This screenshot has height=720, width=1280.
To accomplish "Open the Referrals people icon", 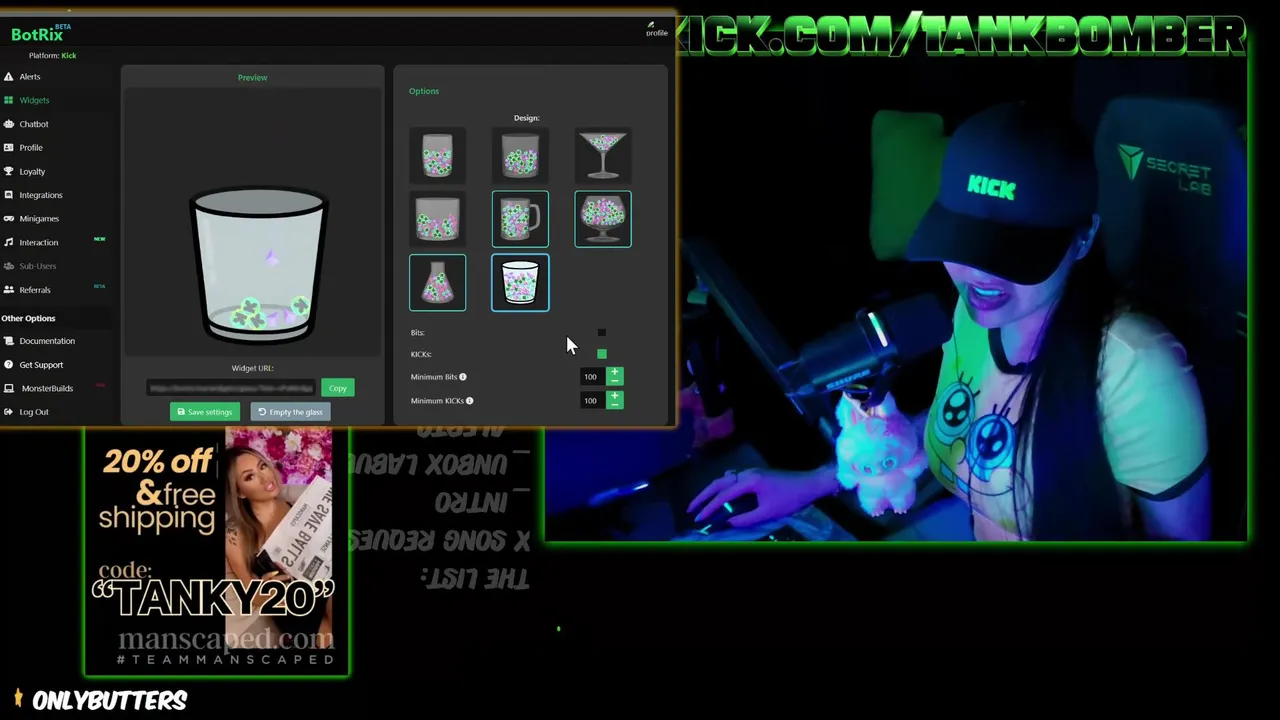I will [9, 290].
